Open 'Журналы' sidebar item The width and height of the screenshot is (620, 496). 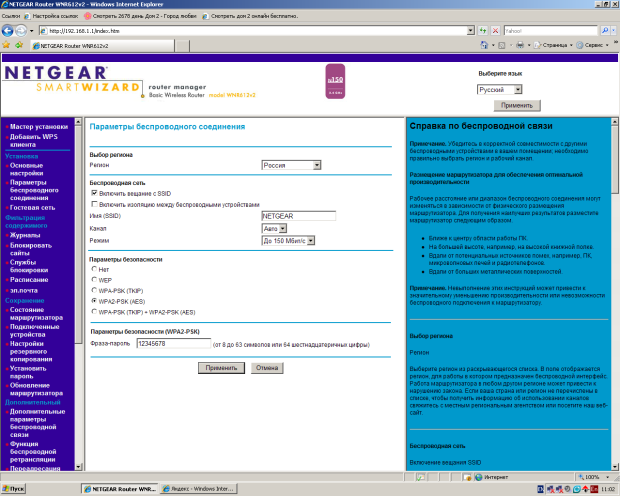(25, 235)
